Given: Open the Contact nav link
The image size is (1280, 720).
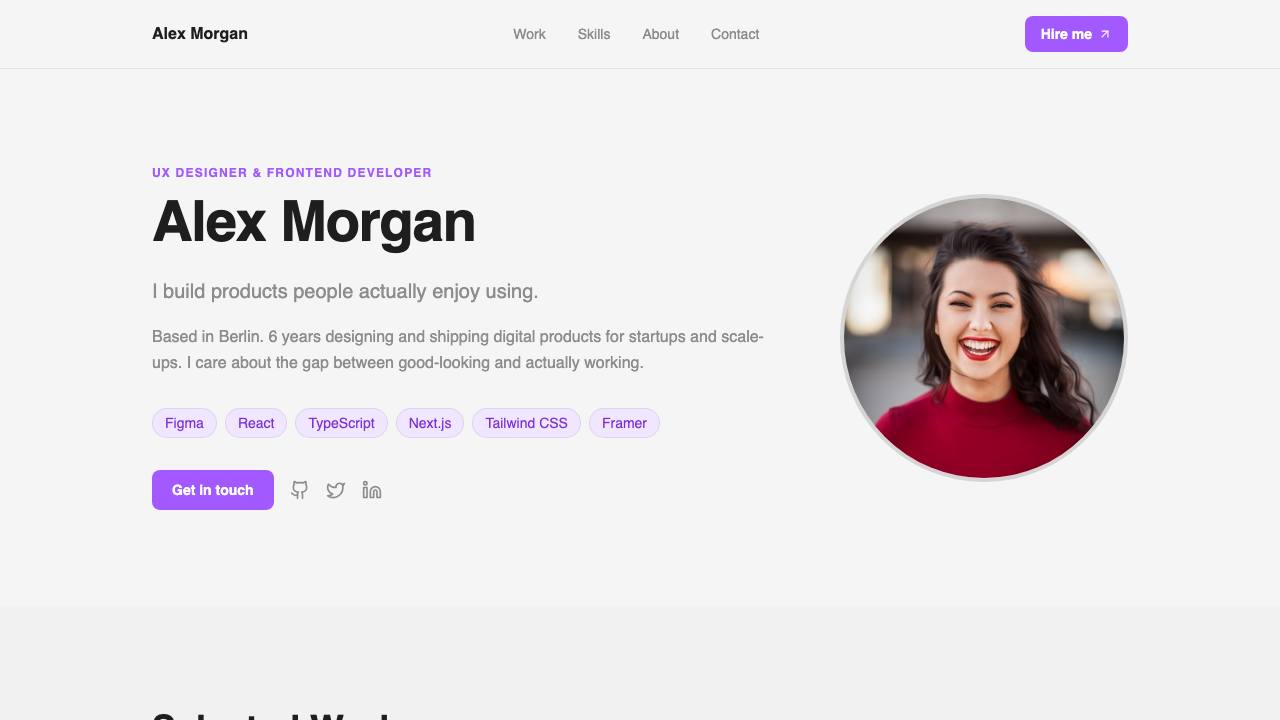Looking at the screenshot, I should [735, 34].
